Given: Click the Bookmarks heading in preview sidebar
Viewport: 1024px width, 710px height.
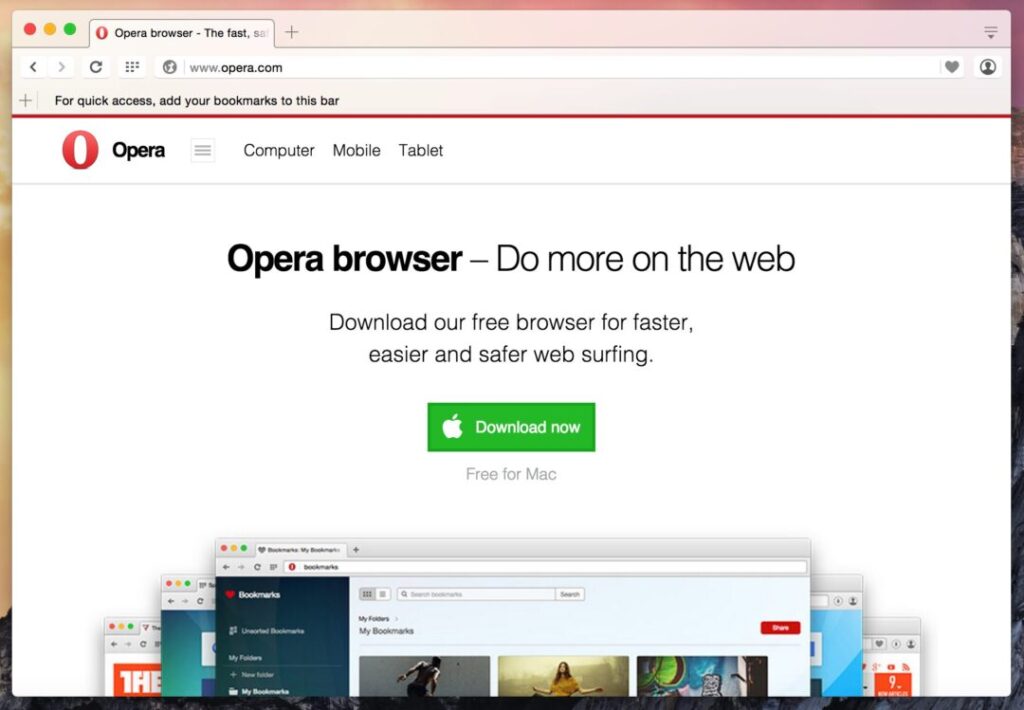Looking at the screenshot, I should [253, 594].
